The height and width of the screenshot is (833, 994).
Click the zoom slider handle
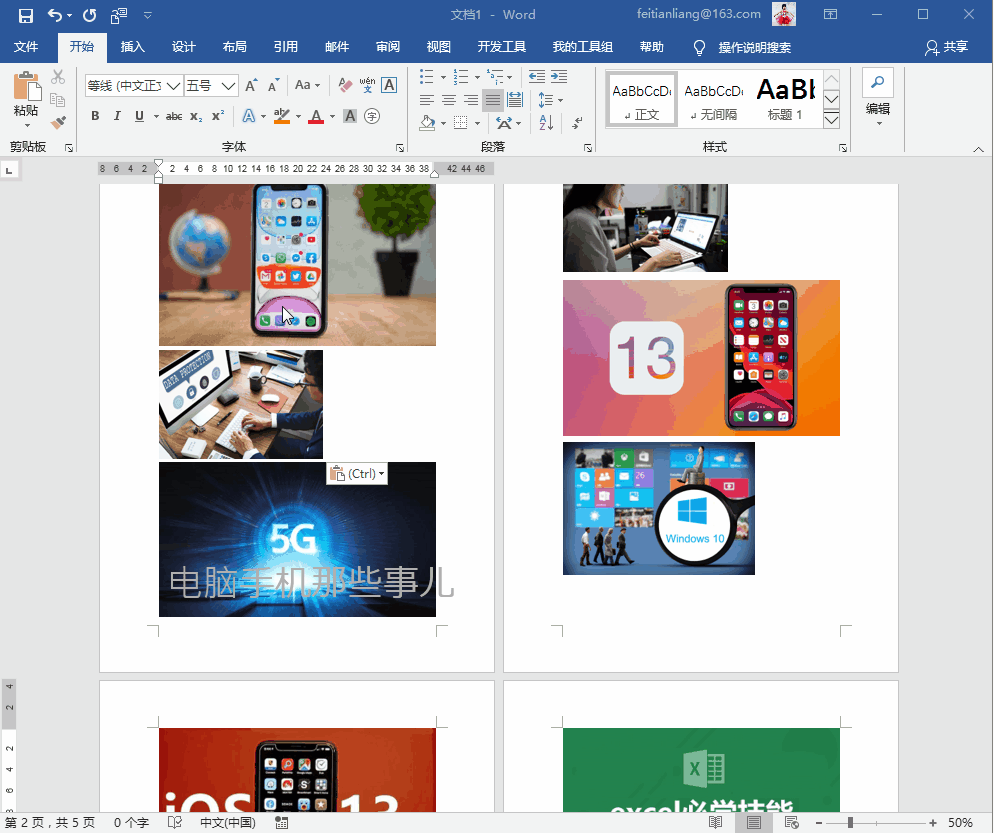[850, 822]
